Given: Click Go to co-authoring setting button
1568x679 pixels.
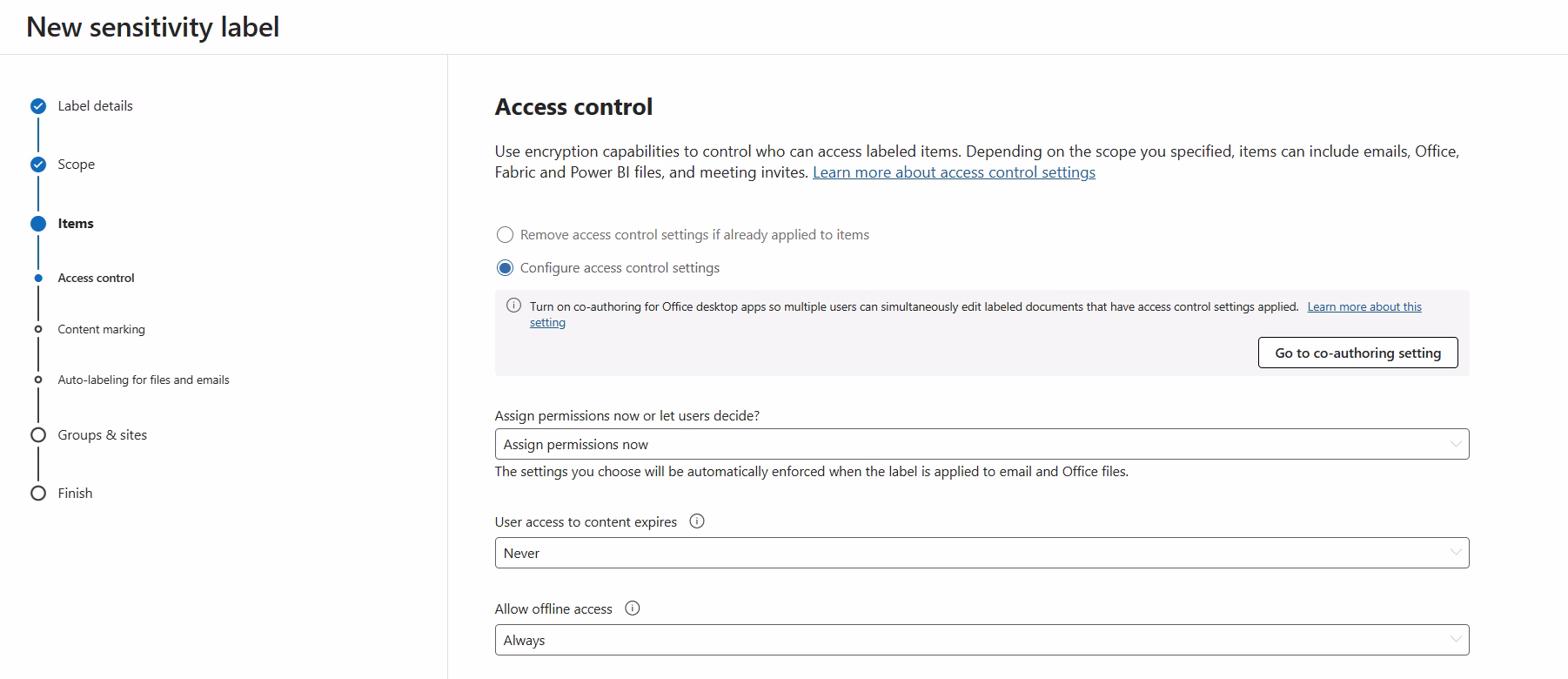Looking at the screenshot, I should 1357,353.
